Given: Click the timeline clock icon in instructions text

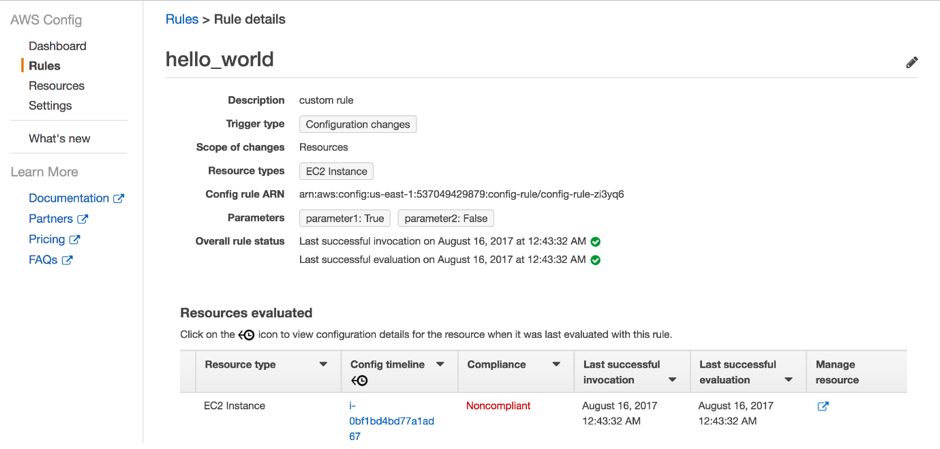Looking at the screenshot, I should point(246,335).
